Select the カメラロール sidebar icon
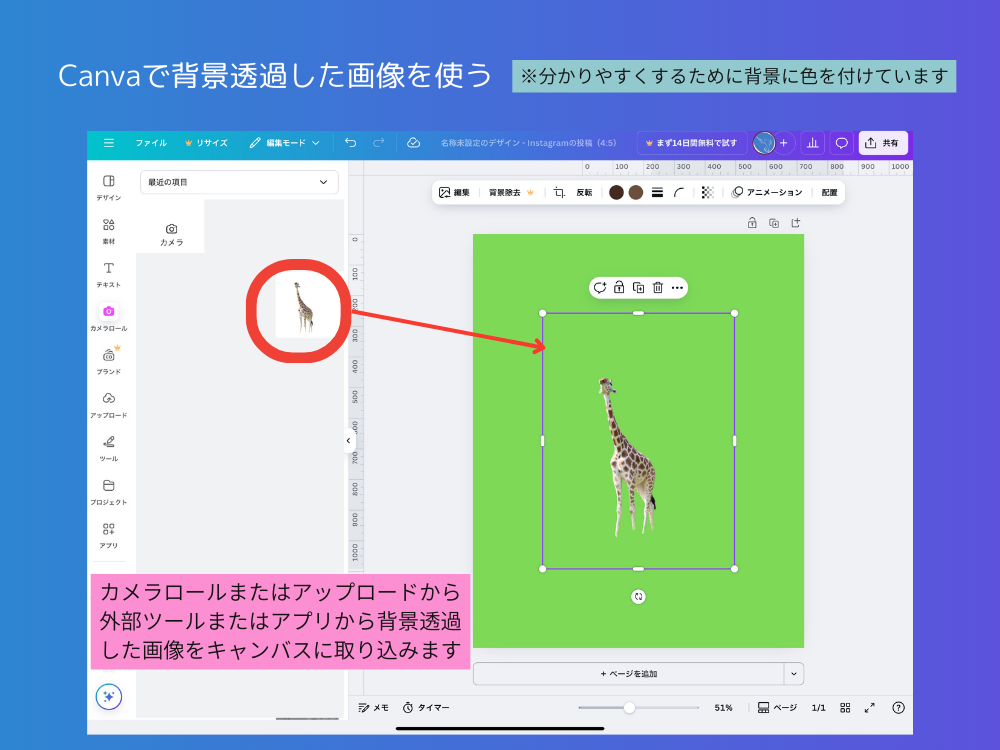 click(108, 312)
